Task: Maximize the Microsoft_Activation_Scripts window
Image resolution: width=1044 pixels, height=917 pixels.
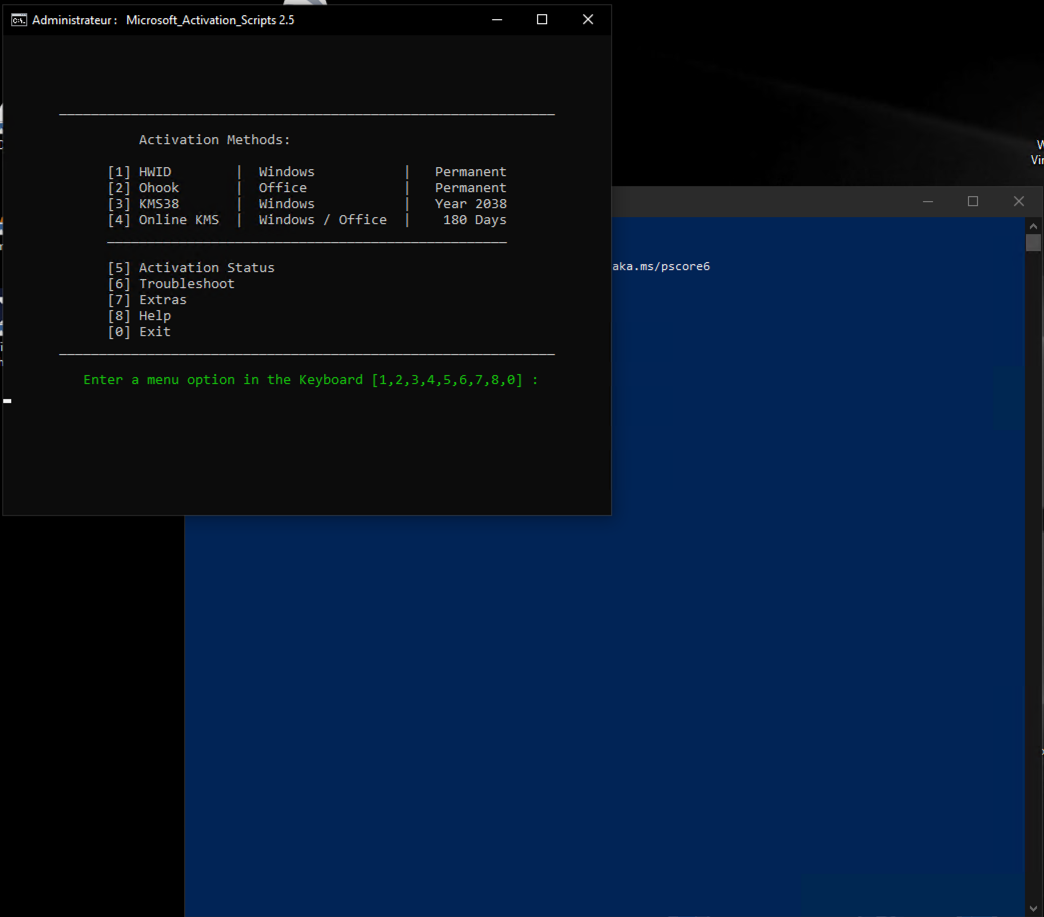Action: 542,20
